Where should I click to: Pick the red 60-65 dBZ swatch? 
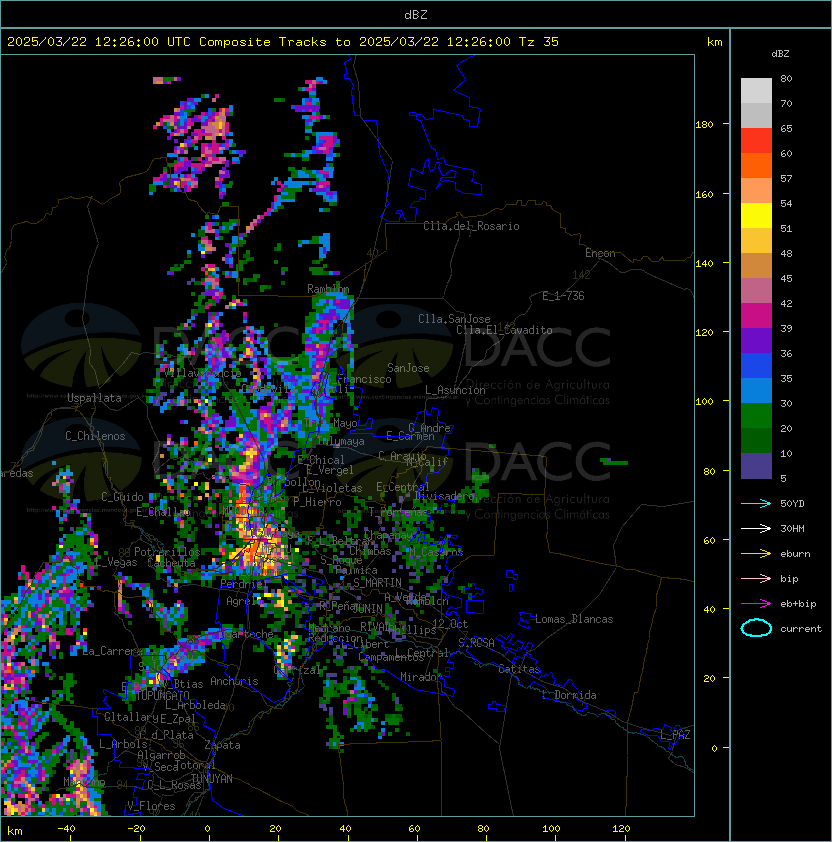coord(756,141)
